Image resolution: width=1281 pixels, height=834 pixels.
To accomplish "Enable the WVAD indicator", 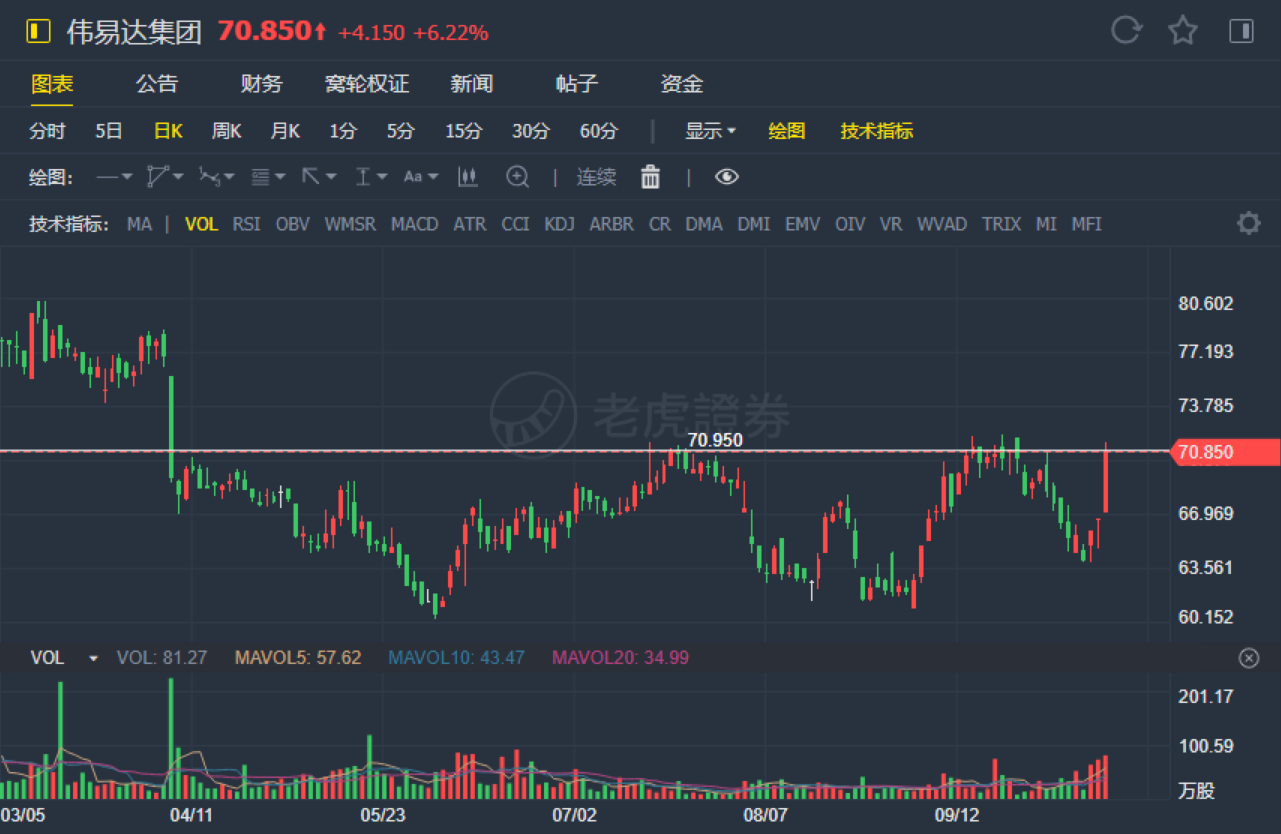I will click(942, 224).
